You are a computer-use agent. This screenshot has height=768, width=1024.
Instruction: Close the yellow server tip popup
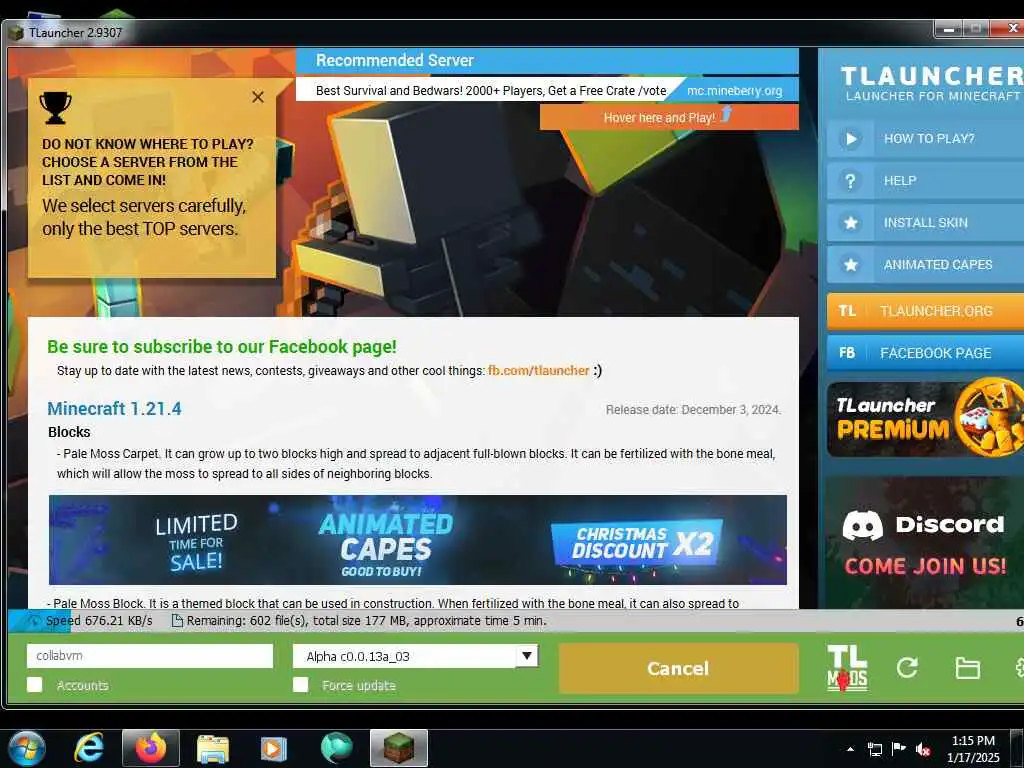[258, 97]
